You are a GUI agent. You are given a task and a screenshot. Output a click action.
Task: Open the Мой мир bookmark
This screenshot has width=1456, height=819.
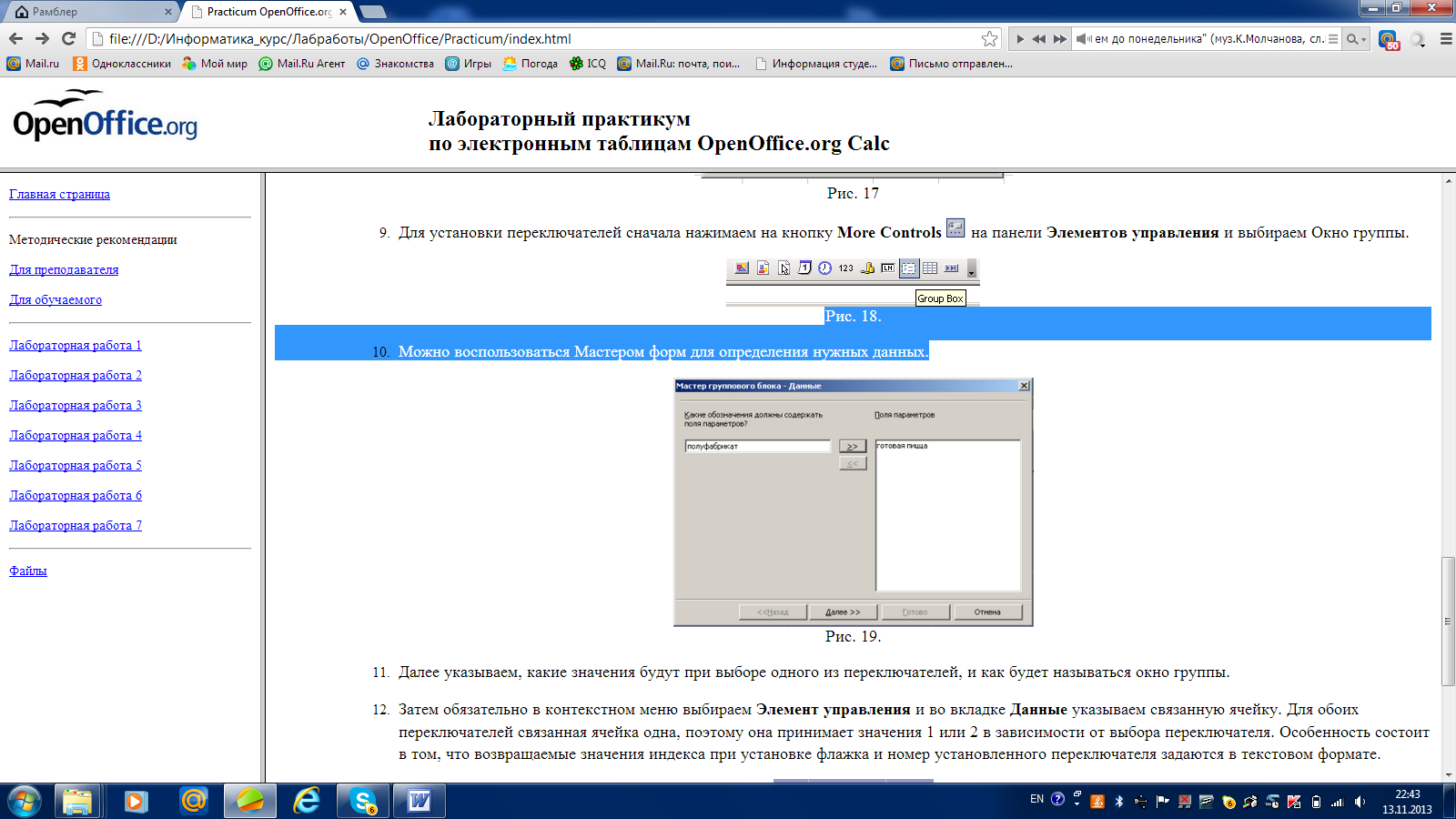(x=215, y=64)
